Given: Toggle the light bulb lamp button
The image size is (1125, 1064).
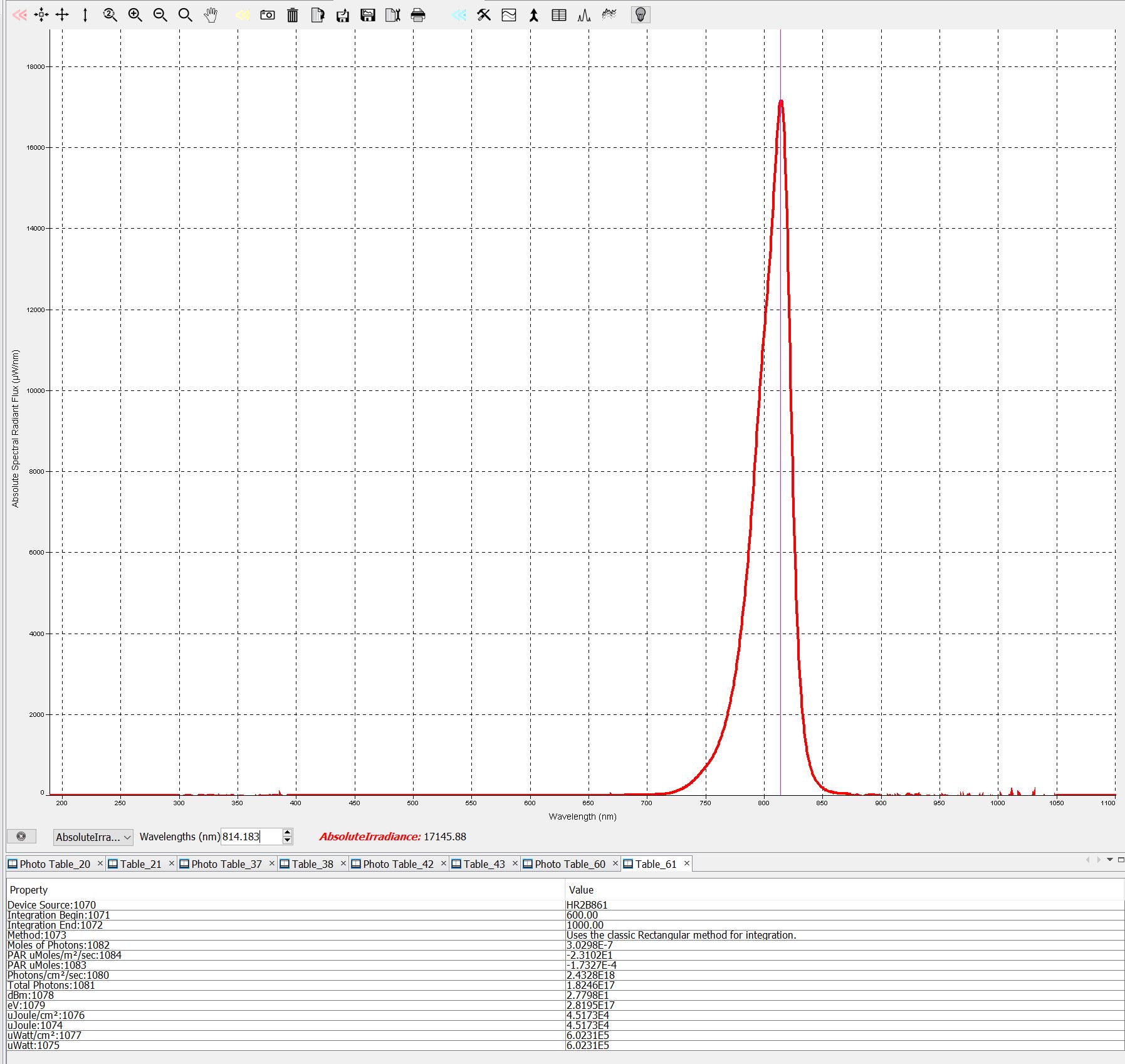Looking at the screenshot, I should coord(641,15).
